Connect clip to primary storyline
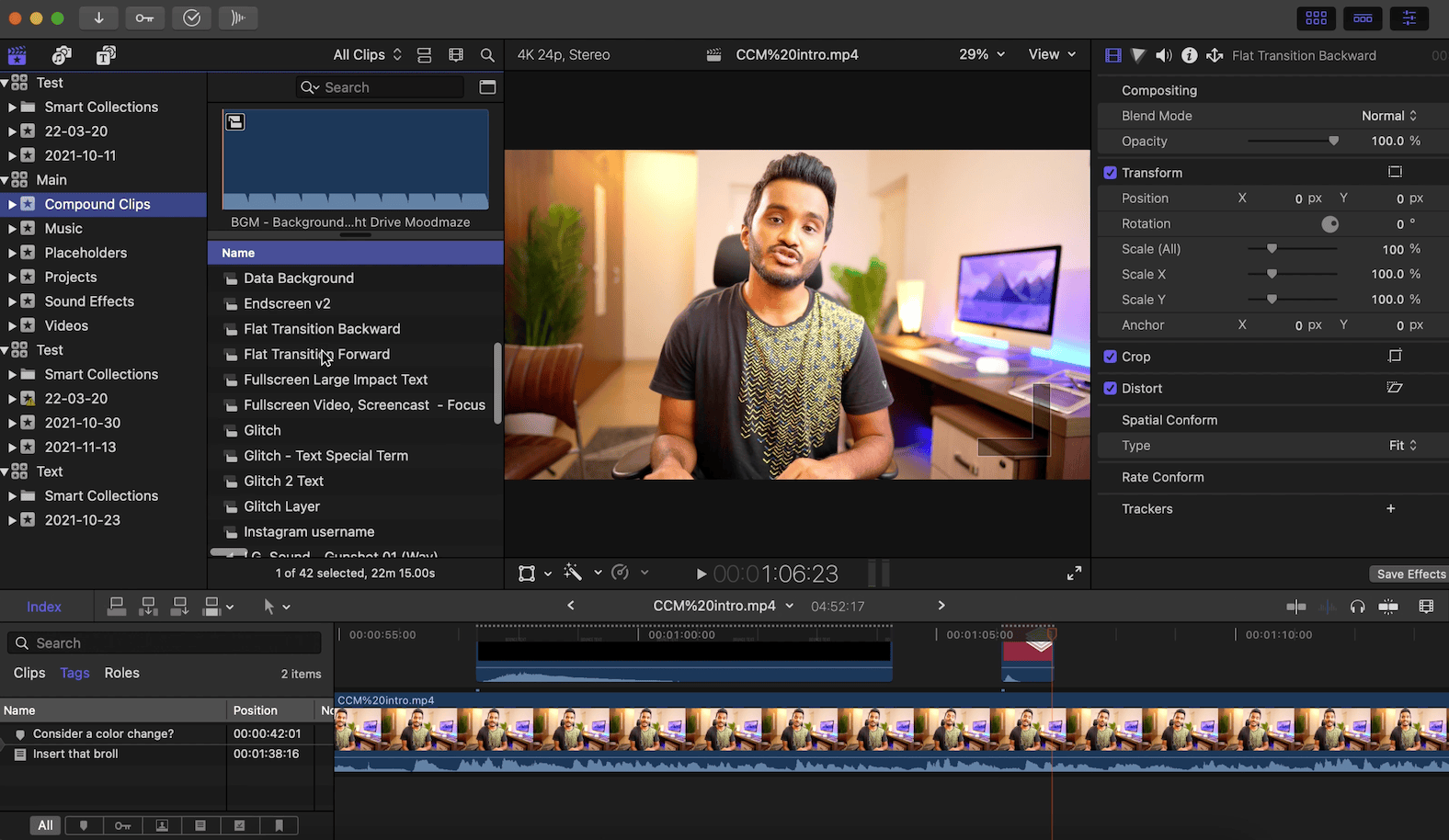 pyautogui.click(x=117, y=607)
